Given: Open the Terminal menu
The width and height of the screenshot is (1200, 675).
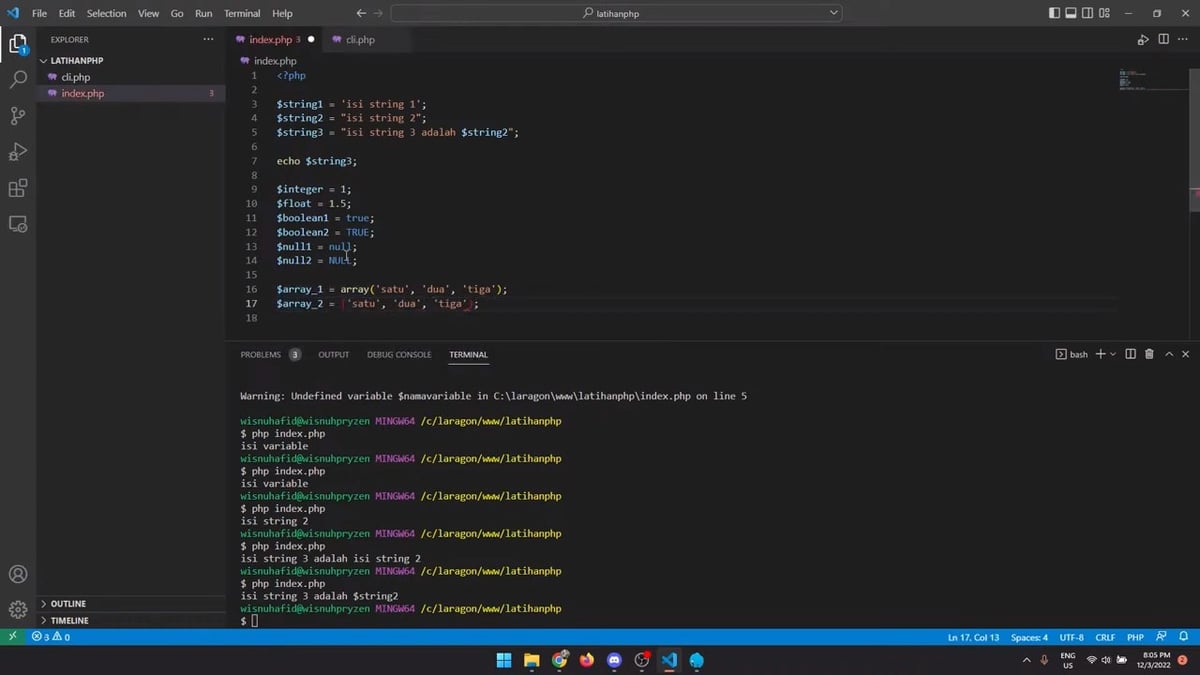Looking at the screenshot, I should (242, 13).
